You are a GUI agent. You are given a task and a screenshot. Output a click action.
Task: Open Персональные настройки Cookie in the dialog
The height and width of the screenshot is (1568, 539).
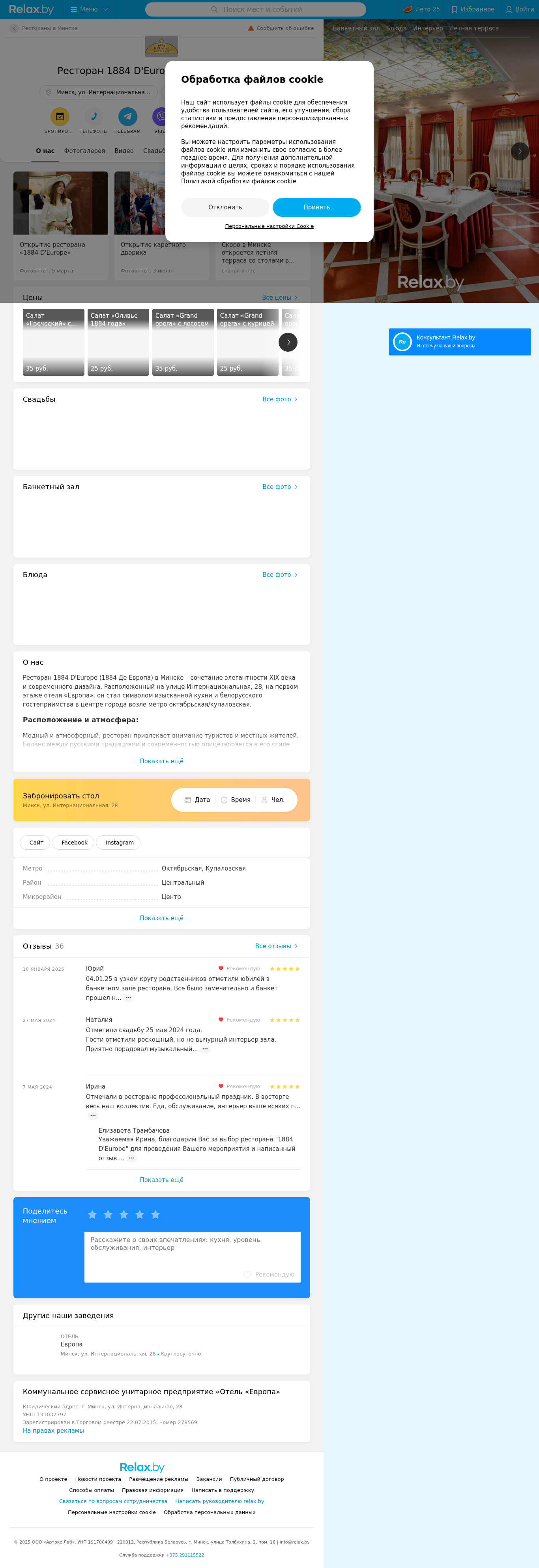[x=269, y=226]
